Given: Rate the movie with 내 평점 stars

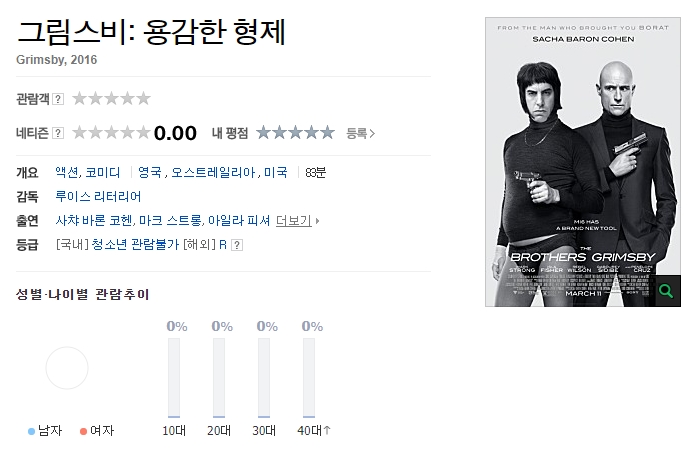Looking at the screenshot, I should coord(295,132).
